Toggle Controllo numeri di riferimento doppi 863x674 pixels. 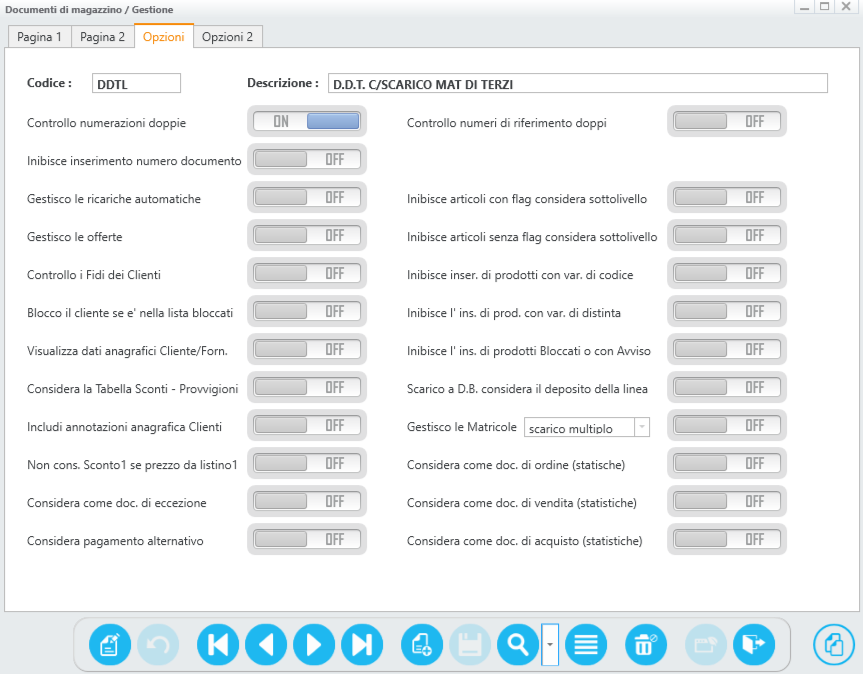(727, 122)
